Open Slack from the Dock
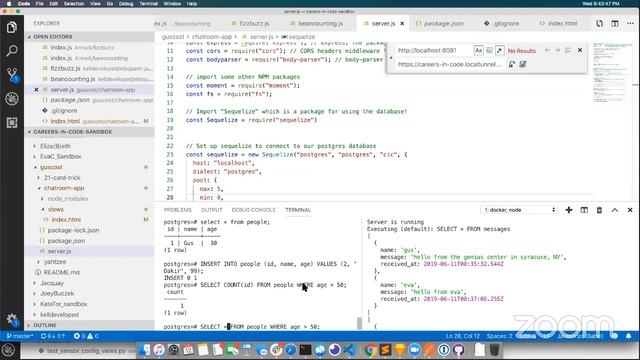 click(x=276, y=350)
